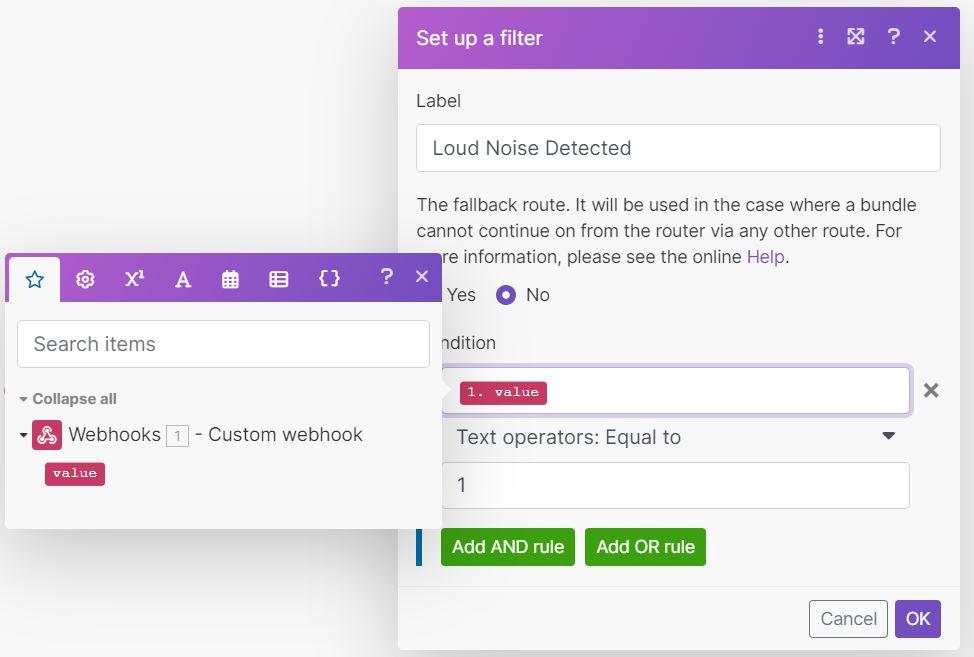974x657 pixels.
Task: Open filter dialog three-dot menu
Action: (x=820, y=37)
